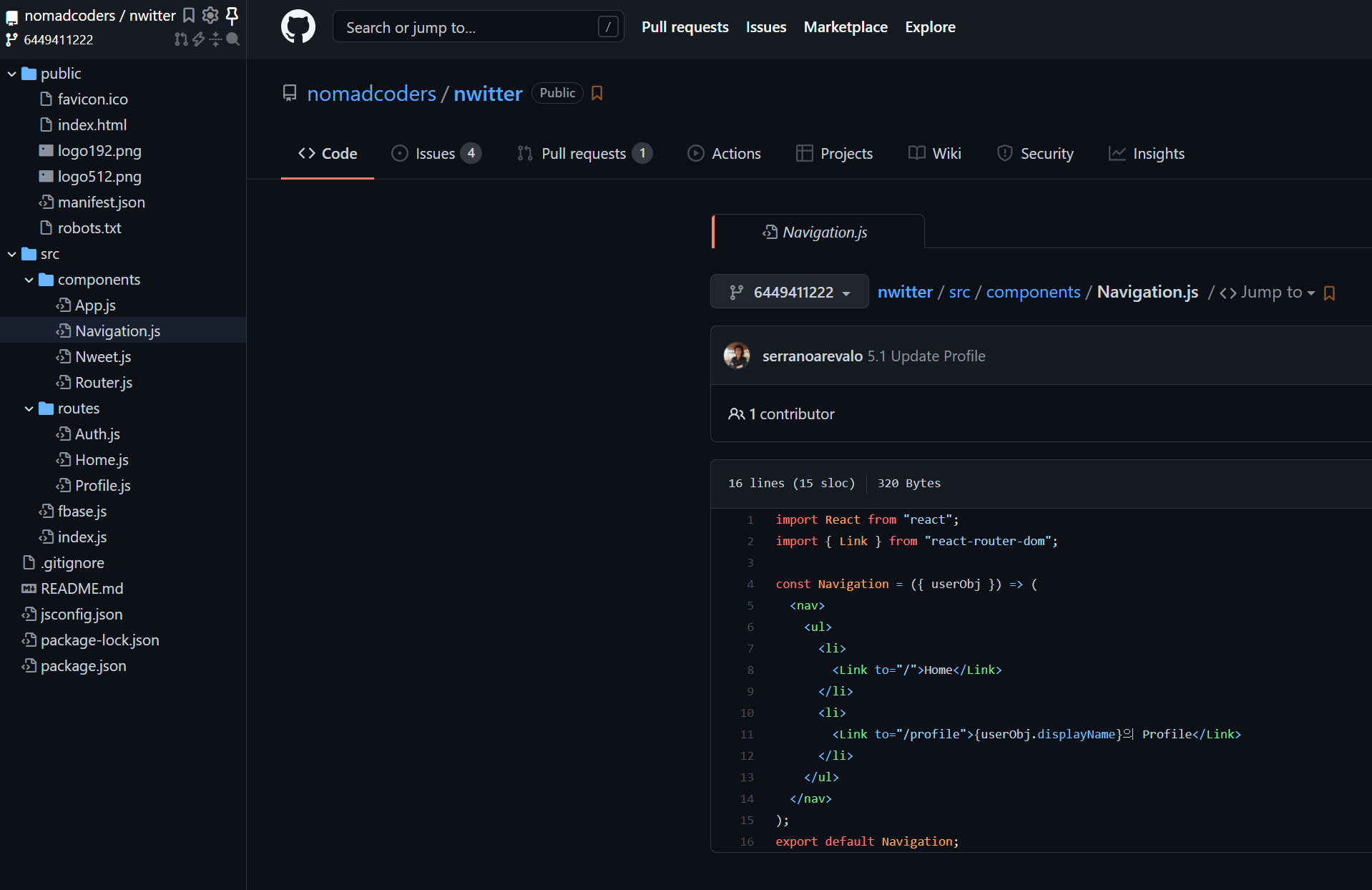Click bookmark icon after Jump to
1372x890 pixels.
(1330, 293)
